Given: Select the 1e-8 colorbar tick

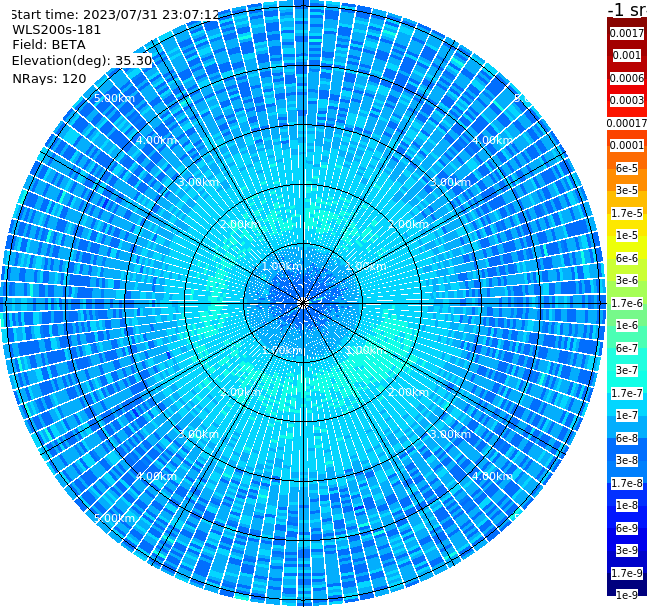Looking at the screenshot, I should 627,505.
